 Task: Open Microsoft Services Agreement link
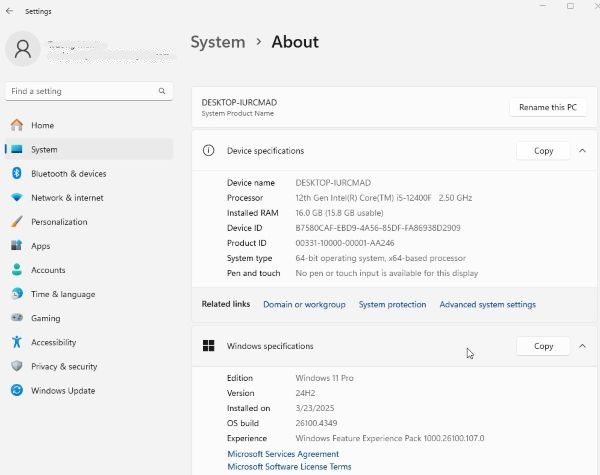283,454
